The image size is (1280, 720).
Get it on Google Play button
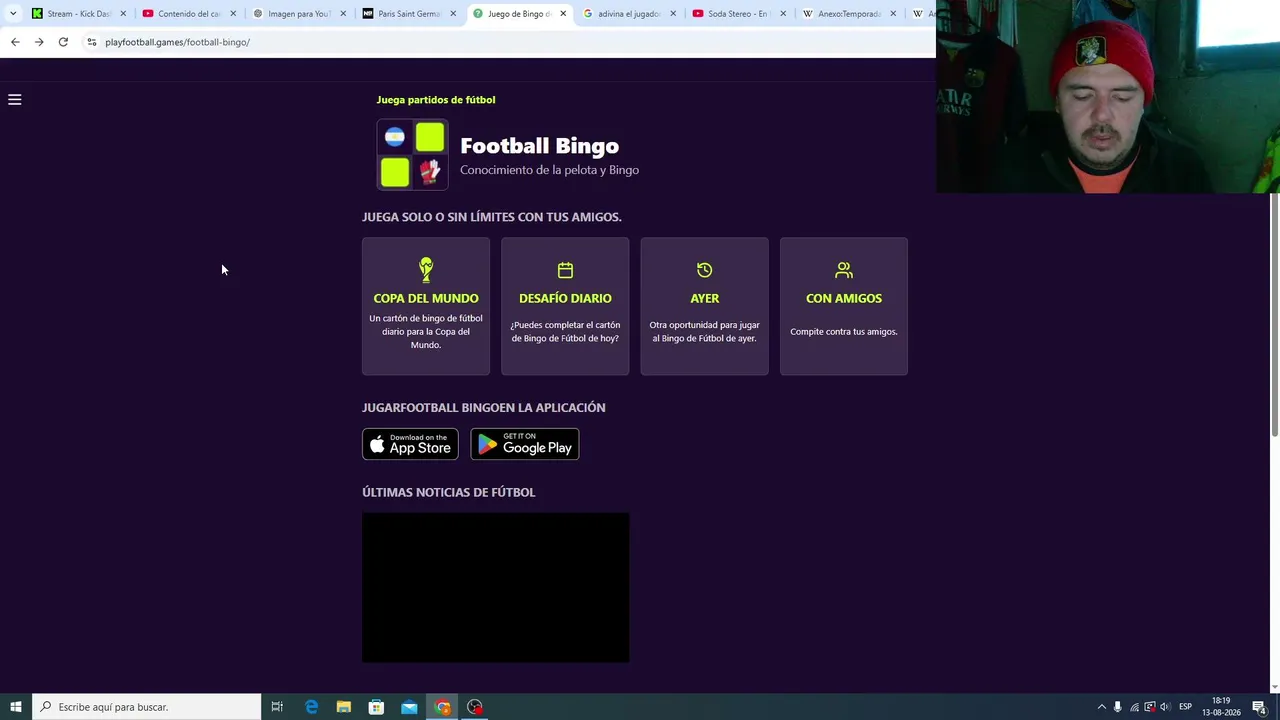point(525,444)
